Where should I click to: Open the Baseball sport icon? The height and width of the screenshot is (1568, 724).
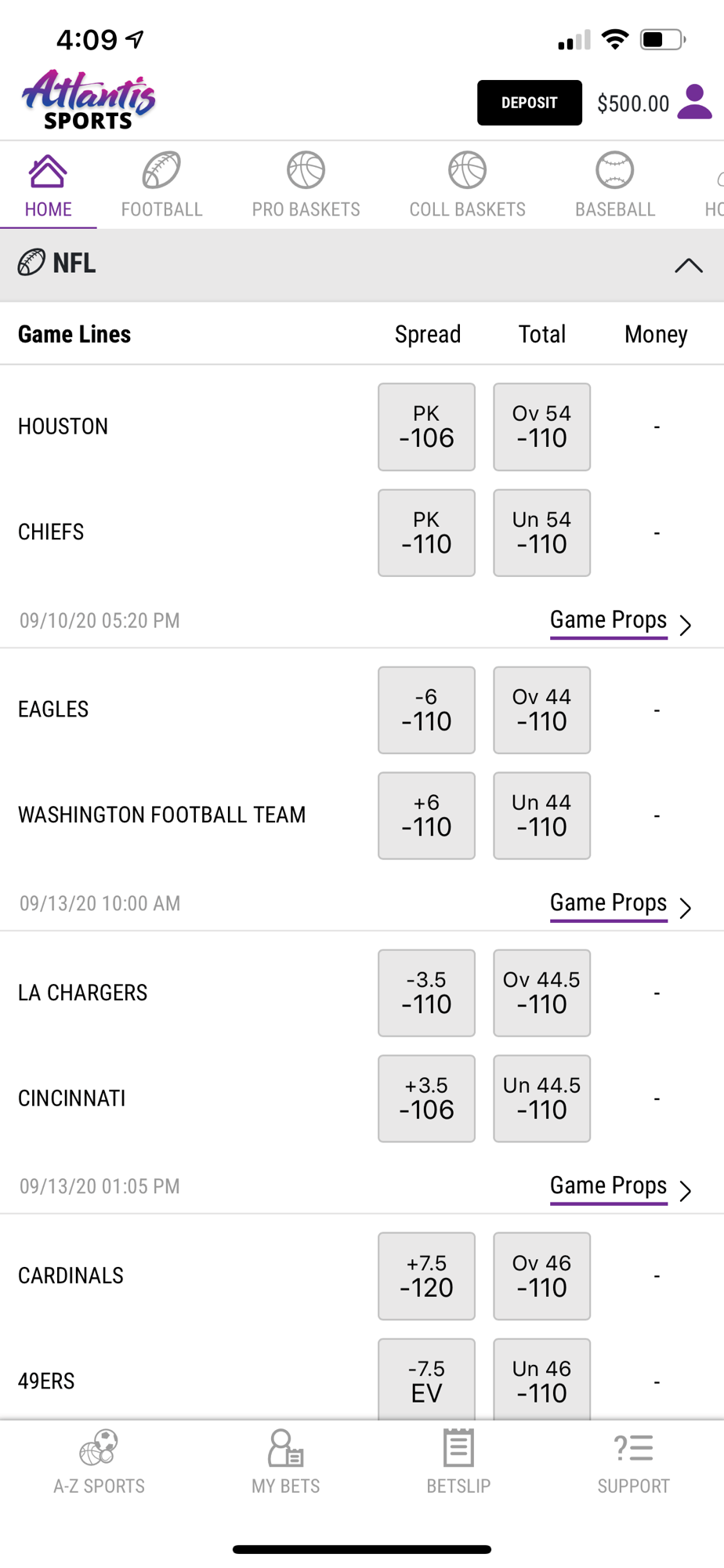(x=614, y=170)
